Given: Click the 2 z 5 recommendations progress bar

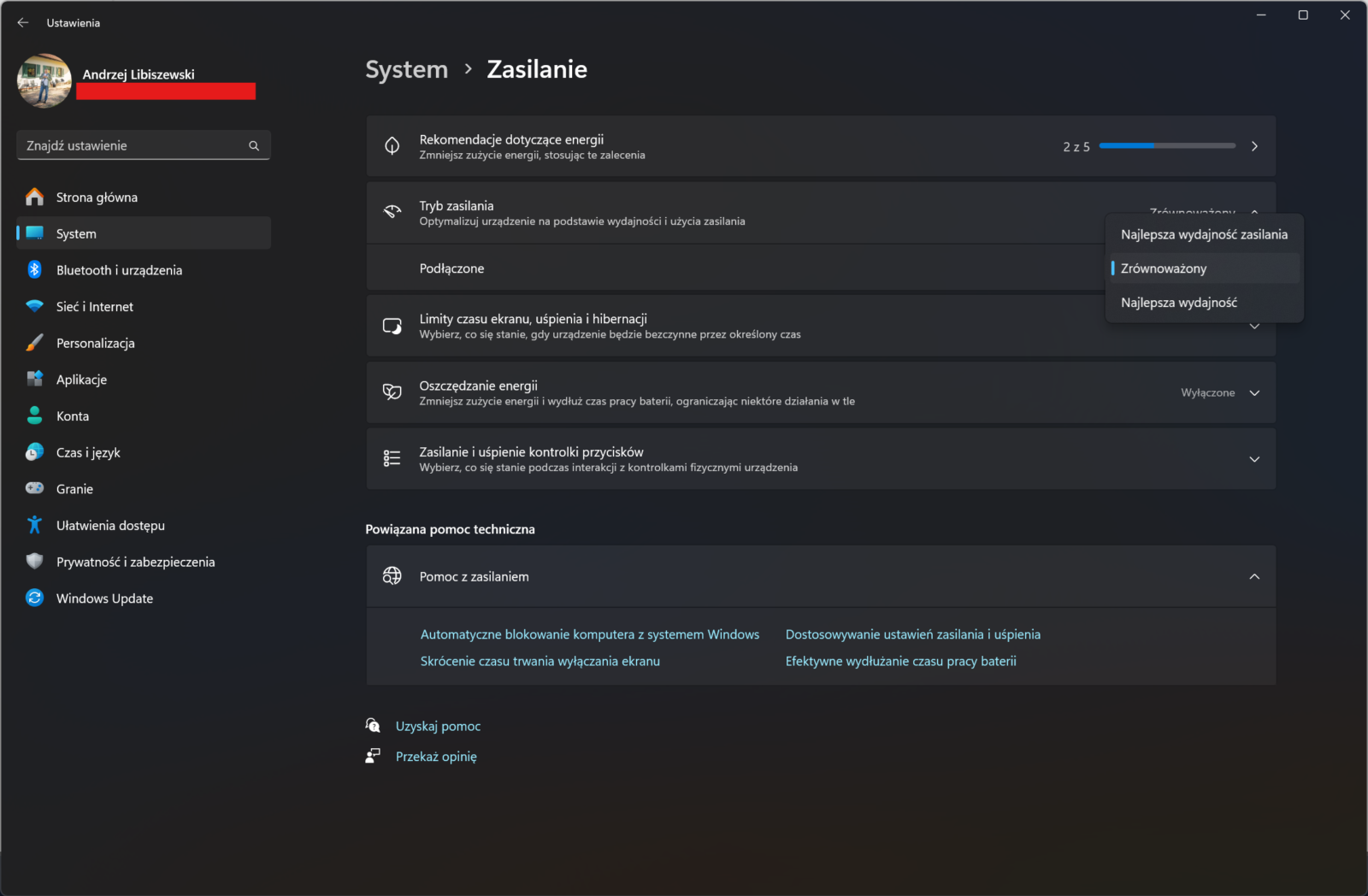Looking at the screenshot, I should 1166,145.
